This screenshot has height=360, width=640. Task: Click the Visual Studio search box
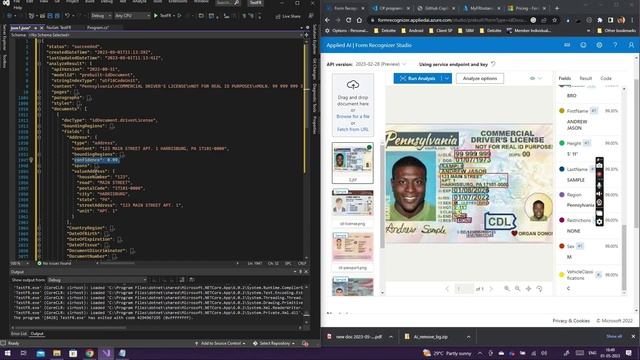[x=228, y=2]
